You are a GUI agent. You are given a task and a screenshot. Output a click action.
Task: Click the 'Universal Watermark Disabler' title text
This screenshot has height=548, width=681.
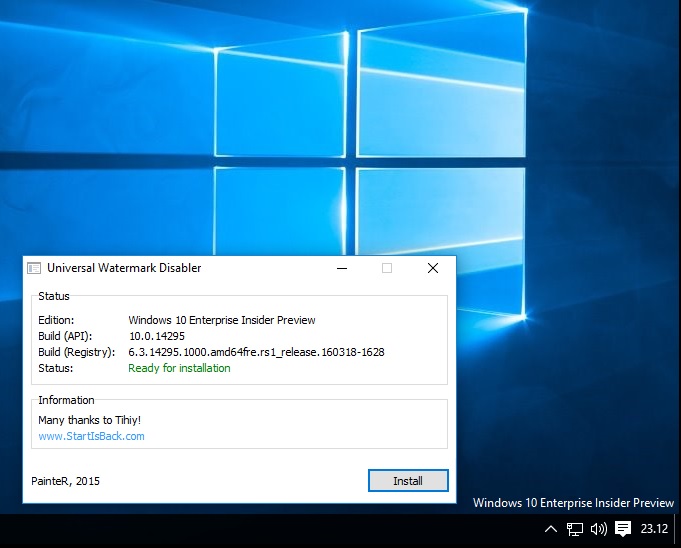[124, 268]
